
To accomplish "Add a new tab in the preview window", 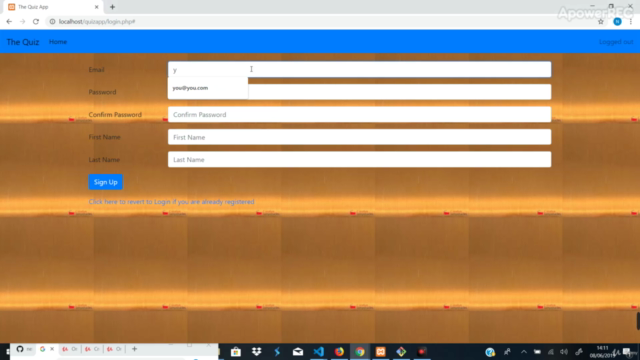I will (134, 349).
